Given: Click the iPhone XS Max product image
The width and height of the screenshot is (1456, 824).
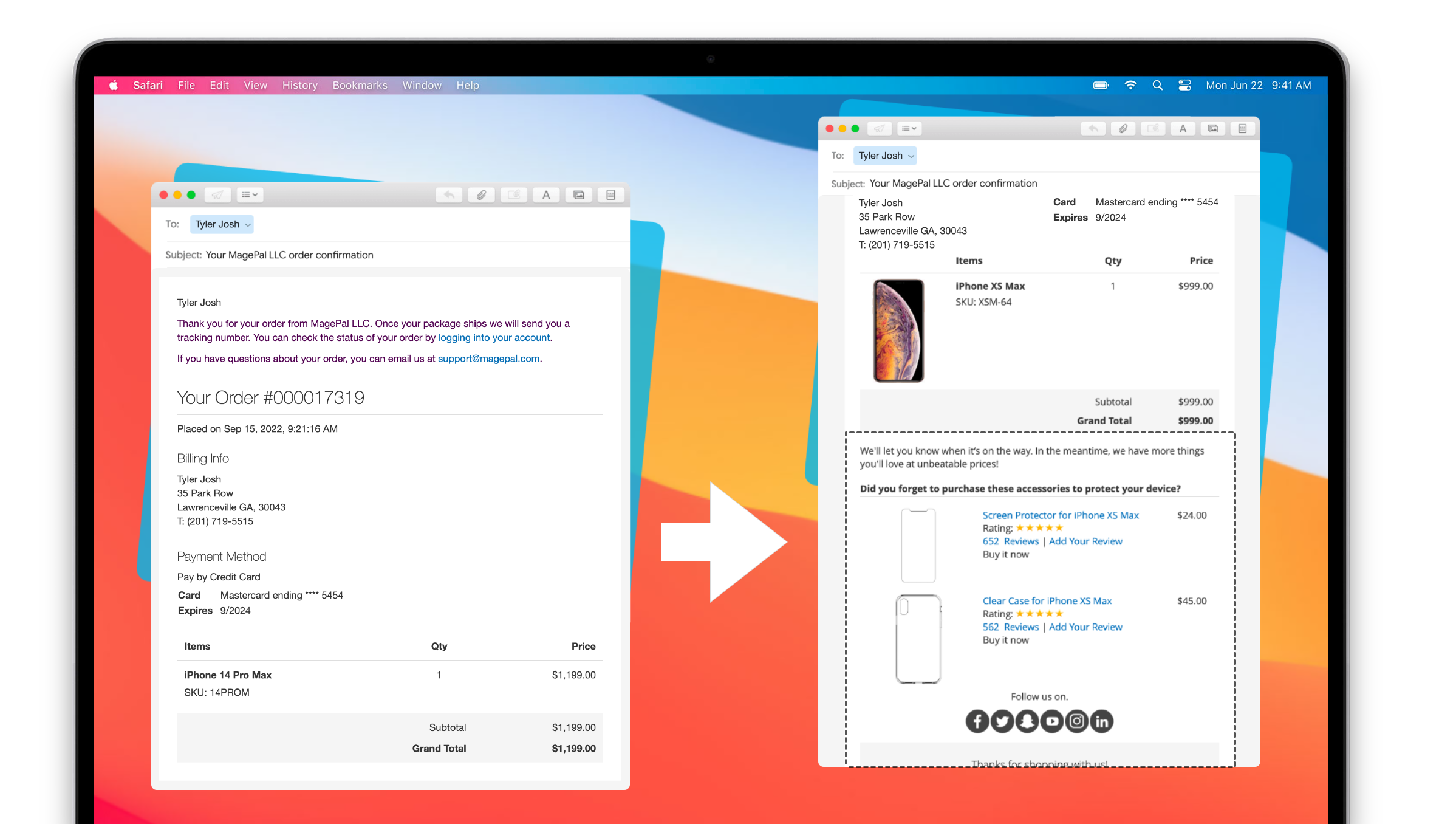Looking at the screenshot, I should coord(898,331).
